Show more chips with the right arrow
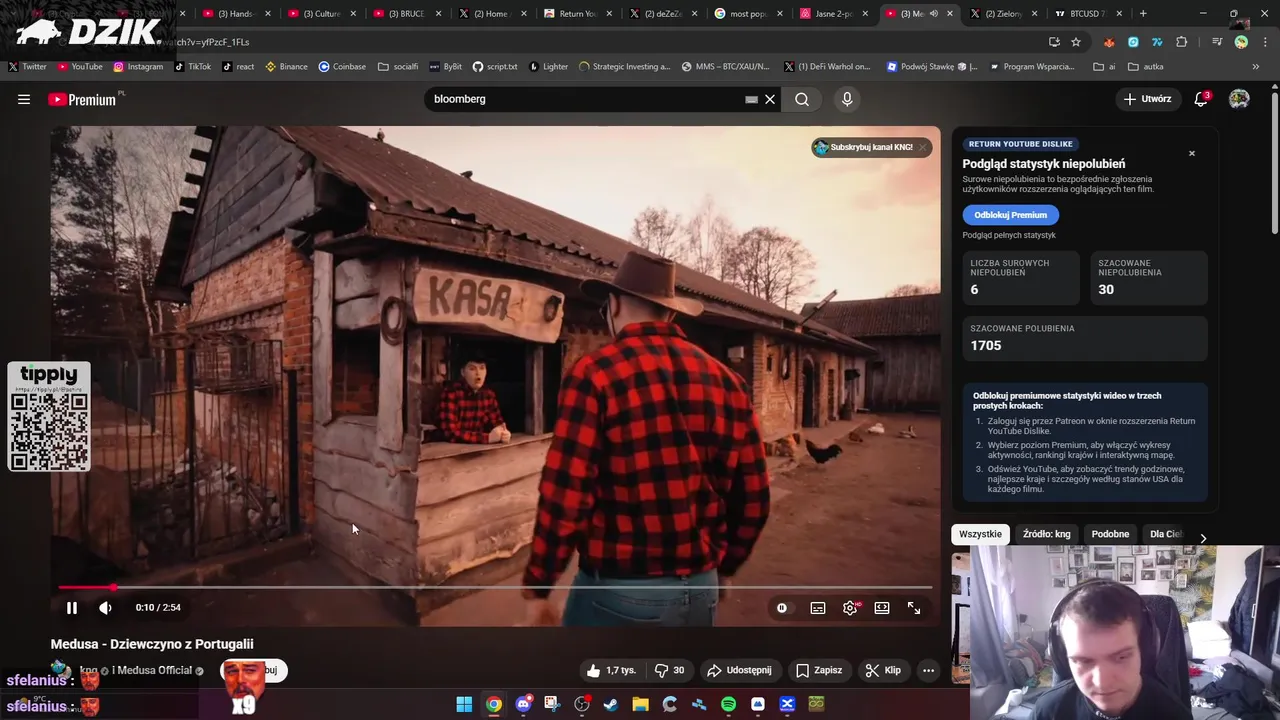Viewport: 1280px width, 720px height. pyautogui.click(x=1203, y=538)
